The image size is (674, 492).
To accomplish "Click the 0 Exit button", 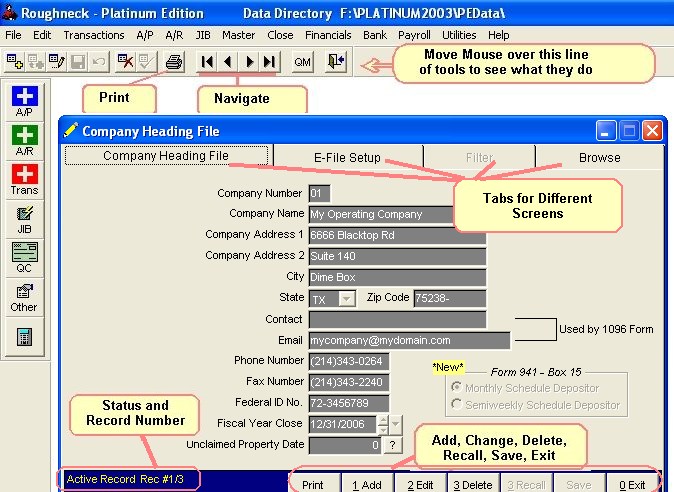I will coord(632,485).
